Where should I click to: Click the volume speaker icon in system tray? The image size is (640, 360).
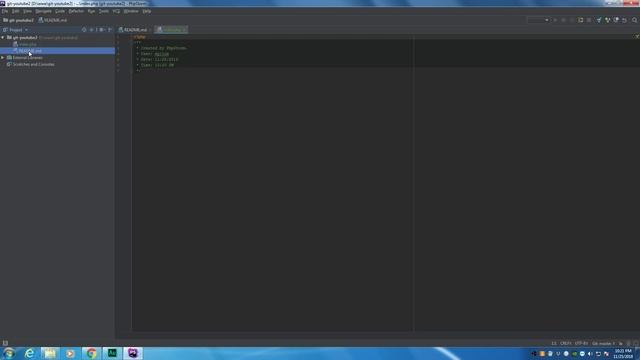590,354
